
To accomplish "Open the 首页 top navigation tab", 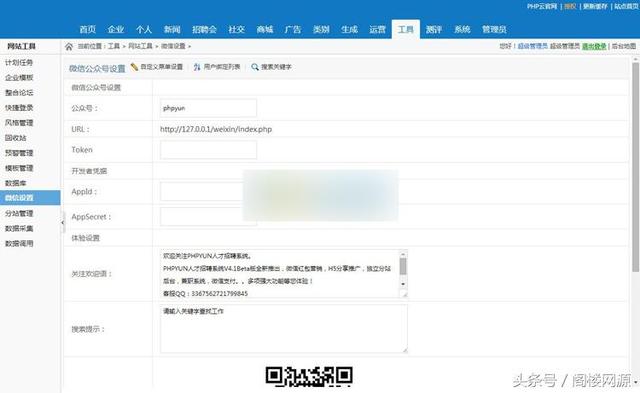I will click(87, 29).
